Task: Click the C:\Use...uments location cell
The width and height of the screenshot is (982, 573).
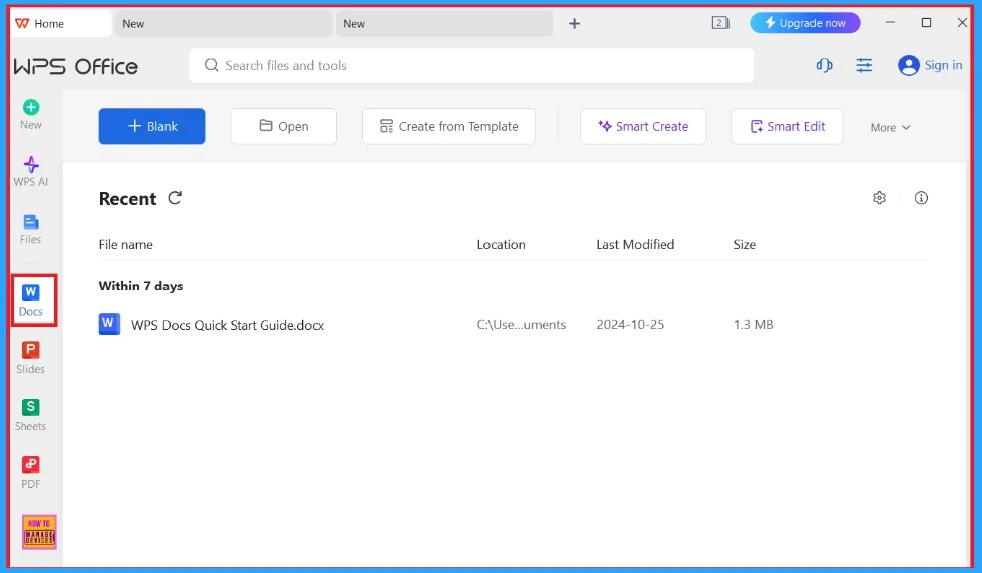Action: (521, 325)
